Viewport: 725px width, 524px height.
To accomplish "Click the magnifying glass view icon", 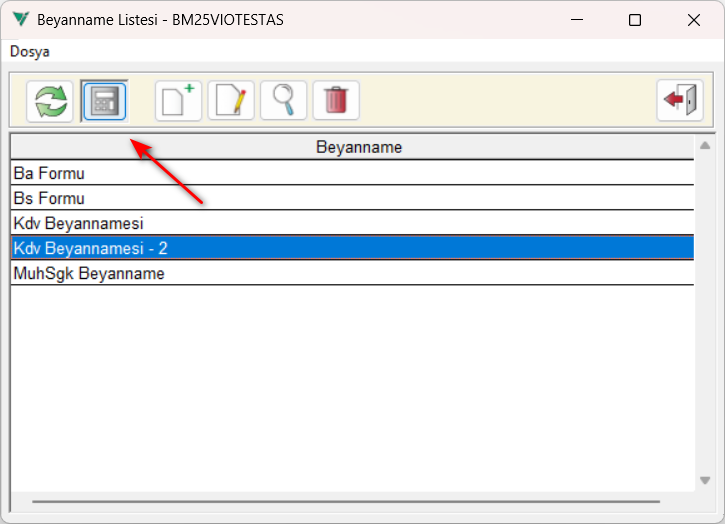I will click(x=283, y=100).
